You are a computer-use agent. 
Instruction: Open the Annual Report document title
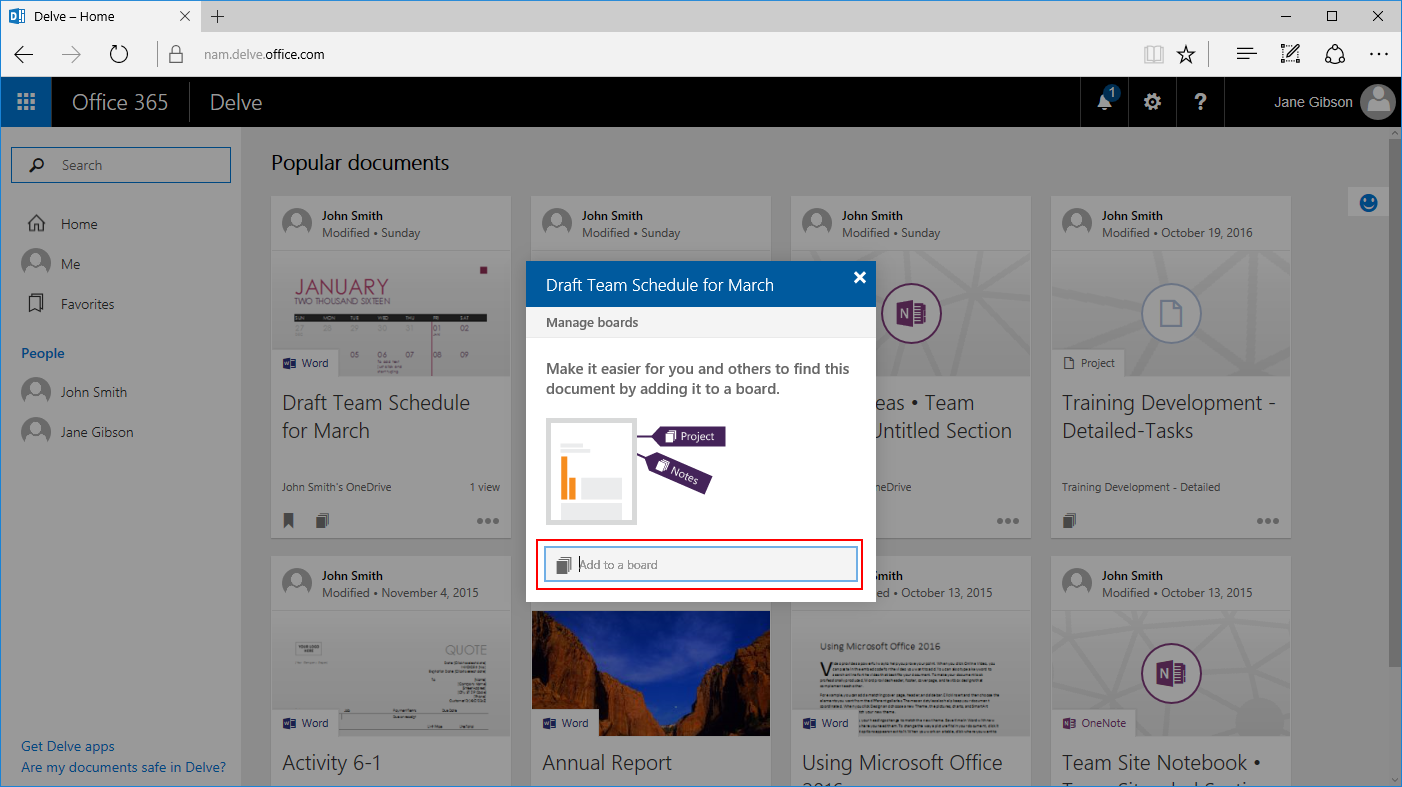607,763
